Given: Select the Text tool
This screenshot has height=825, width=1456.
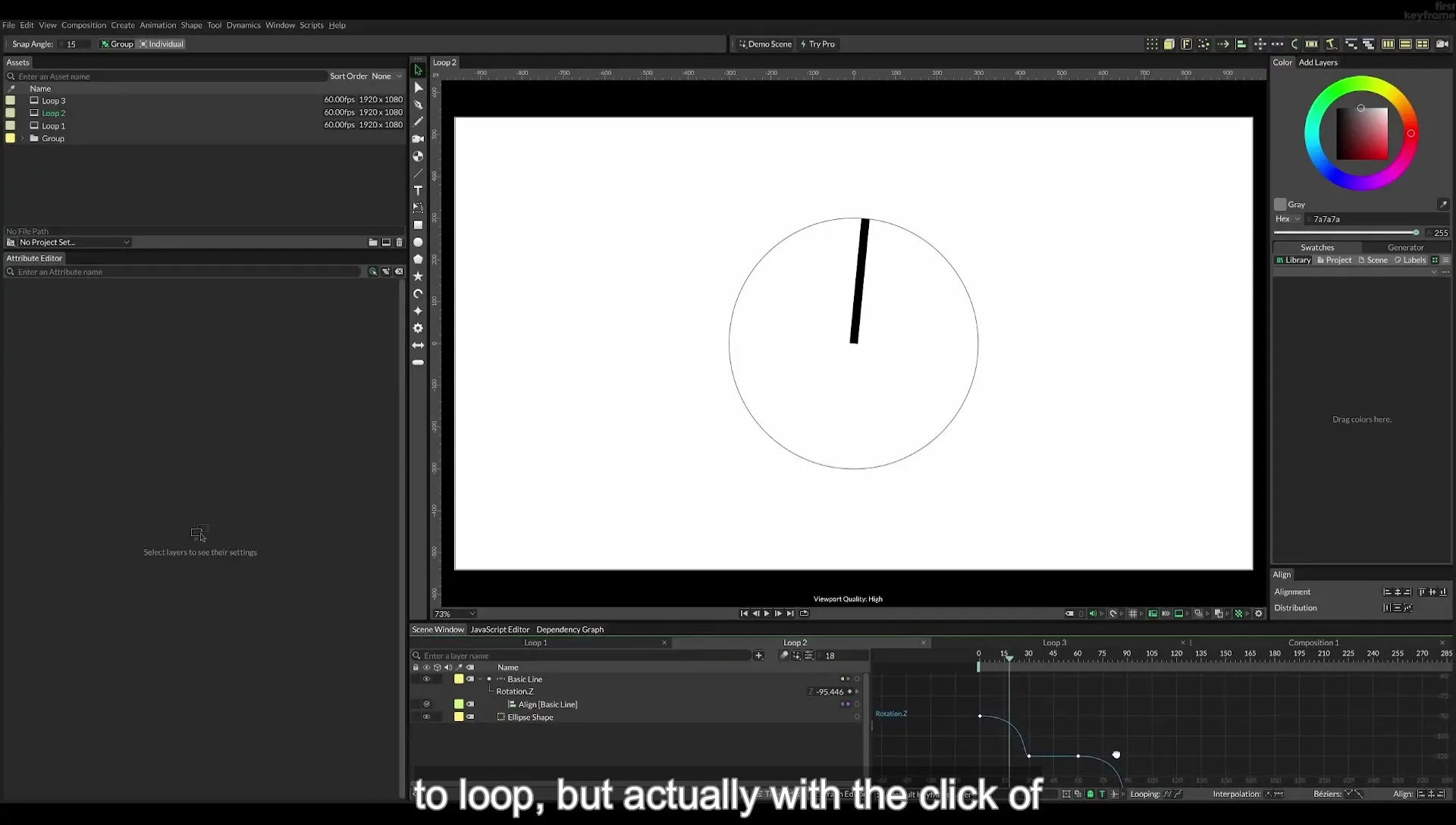Looking at the screenshot, I should (418, 190).
